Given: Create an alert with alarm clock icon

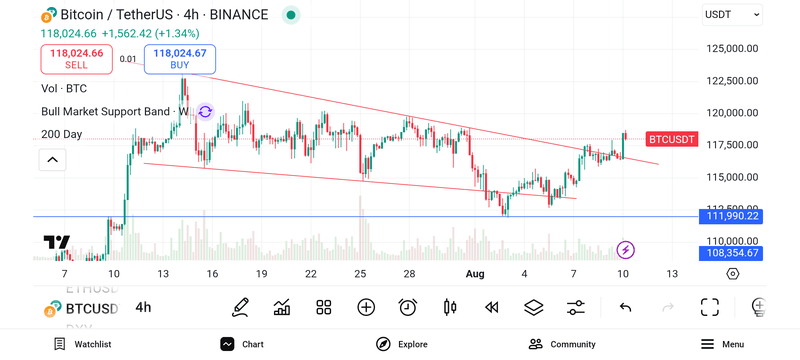Looking at the screenshot, I should [x=408, y=307].
